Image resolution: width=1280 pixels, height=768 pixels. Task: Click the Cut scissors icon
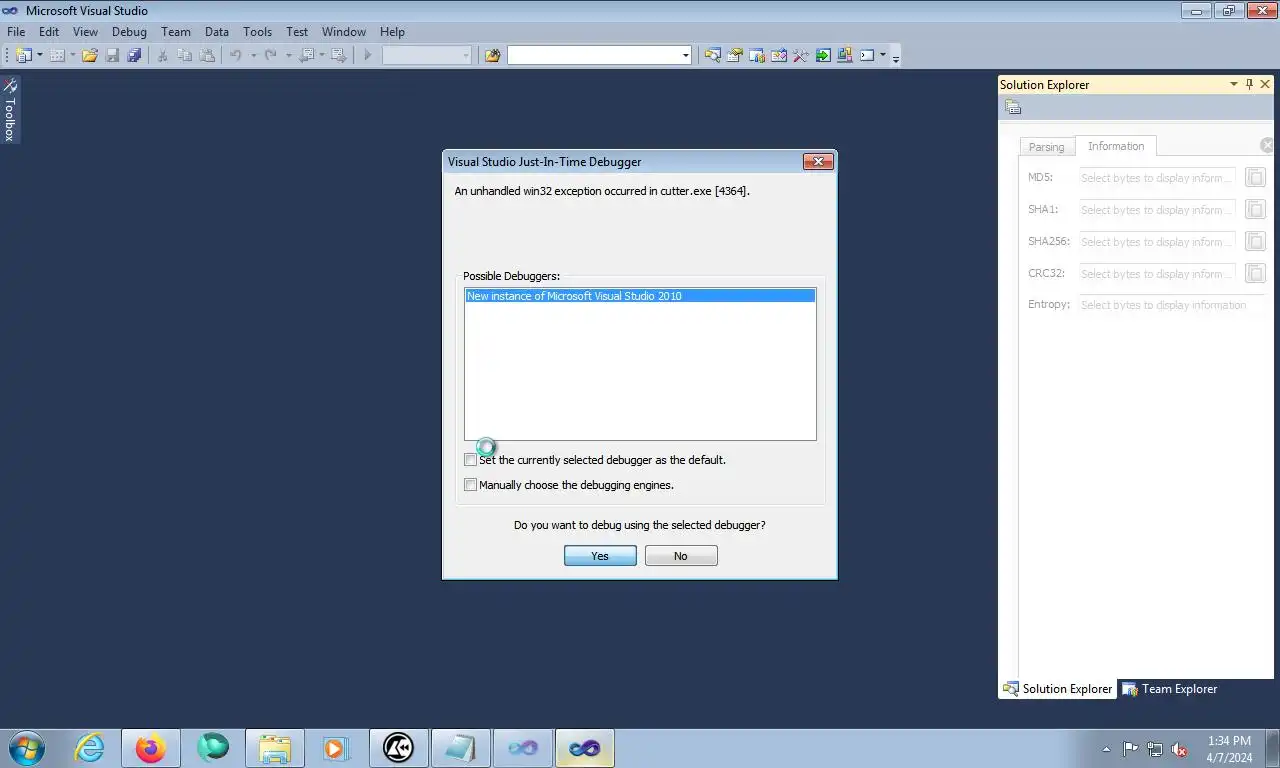coord(162,56)
